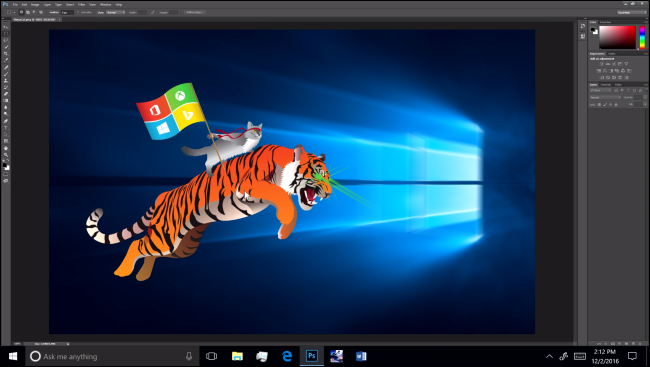Screen dimensions: 650x367
Task: Open the workspace switcher dropdown
Action: pos(632,12)
